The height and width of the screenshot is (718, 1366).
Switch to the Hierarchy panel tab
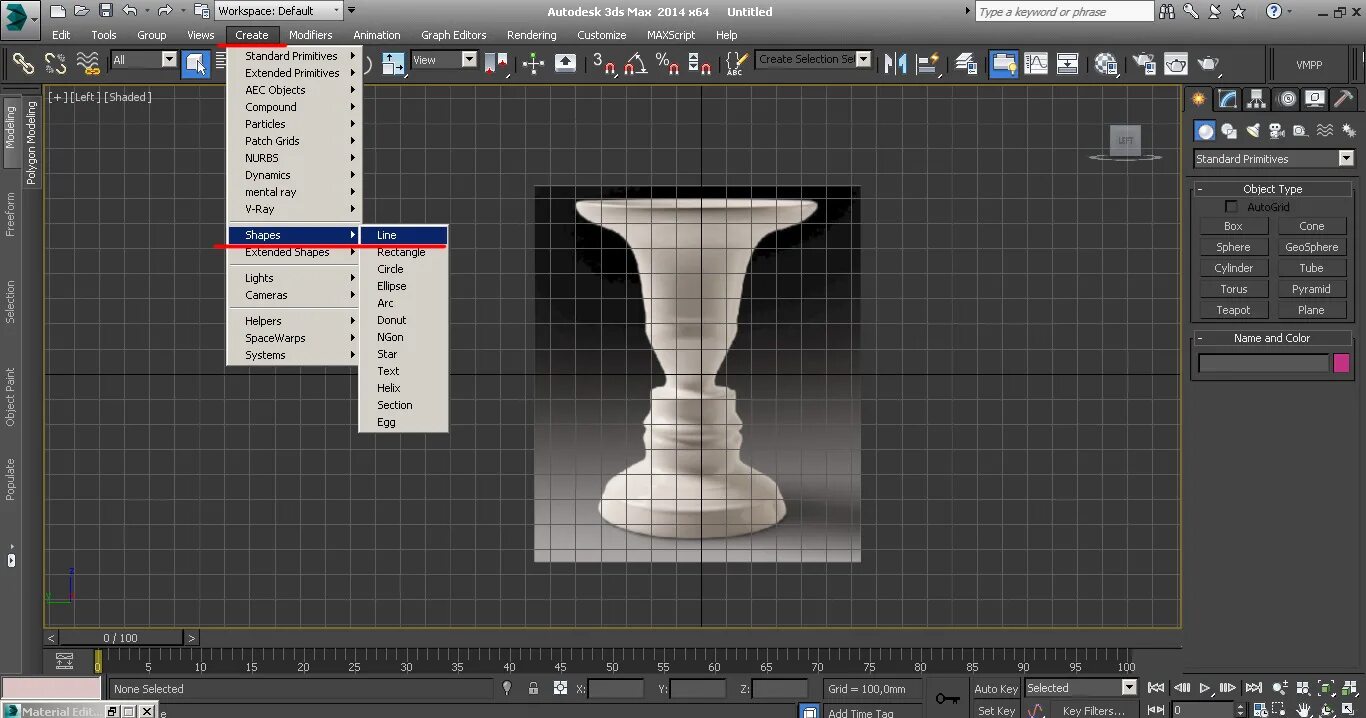pyautogui.click(x=1257, y=99)
